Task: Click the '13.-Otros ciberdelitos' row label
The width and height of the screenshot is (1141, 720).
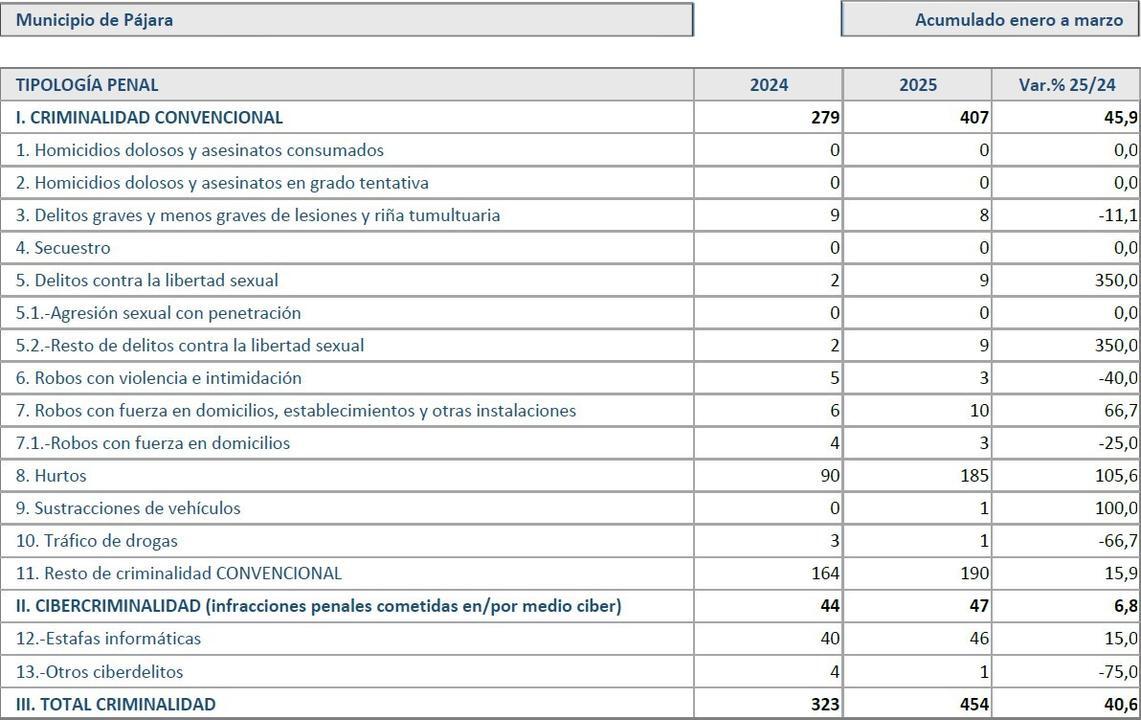Action: point(99,671)
